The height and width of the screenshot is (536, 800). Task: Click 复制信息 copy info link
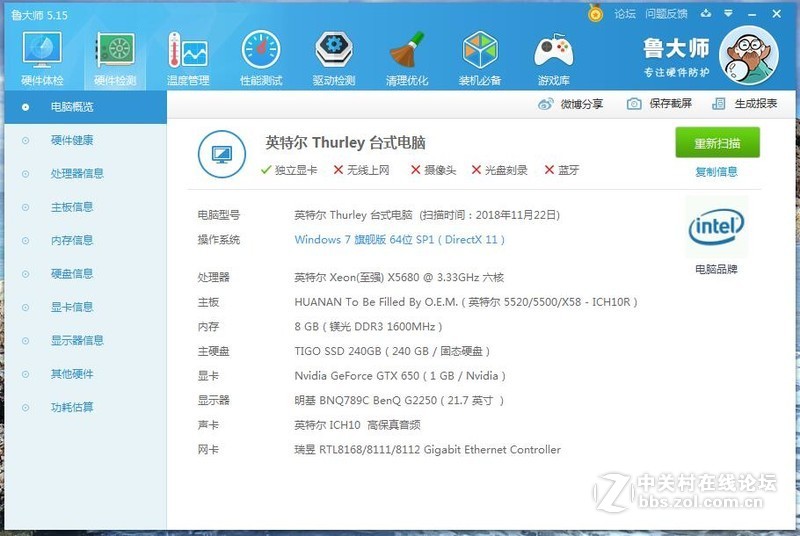(x=716, y=172)
